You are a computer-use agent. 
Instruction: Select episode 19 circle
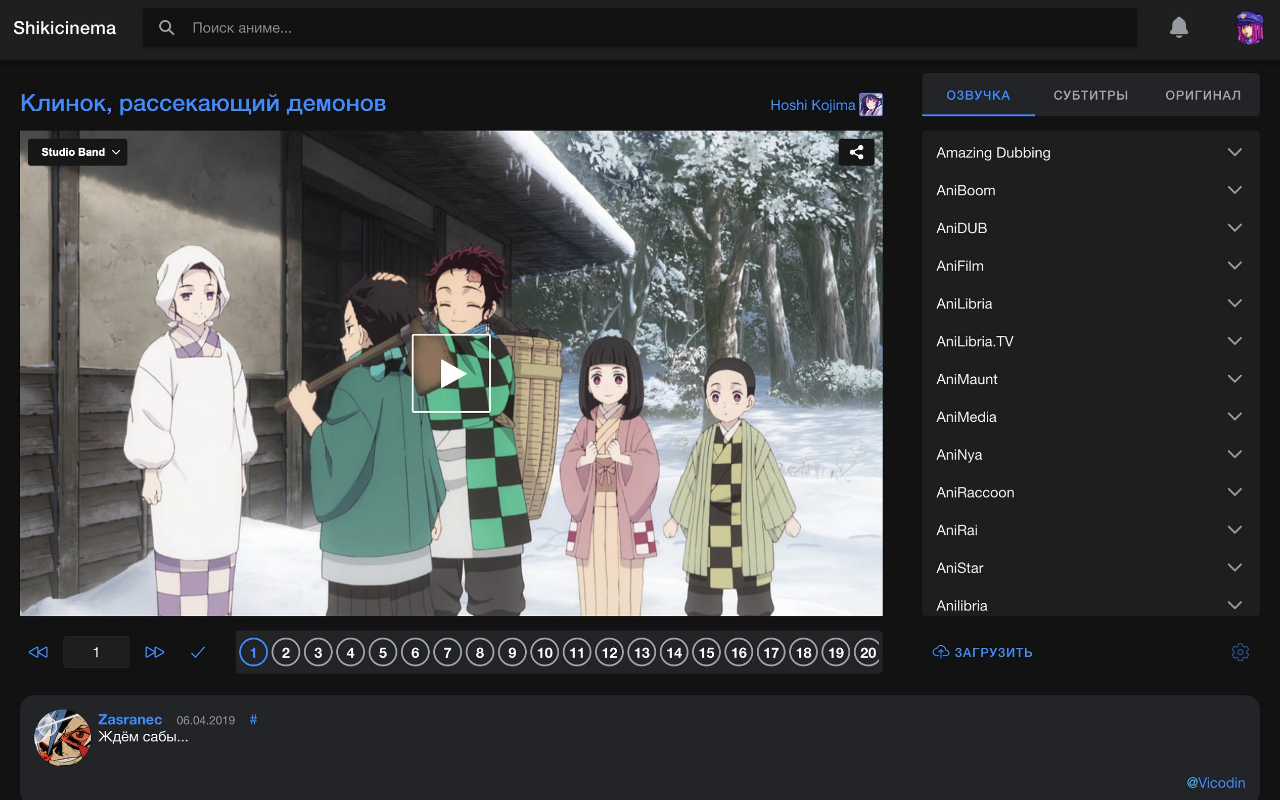[836, 653]
